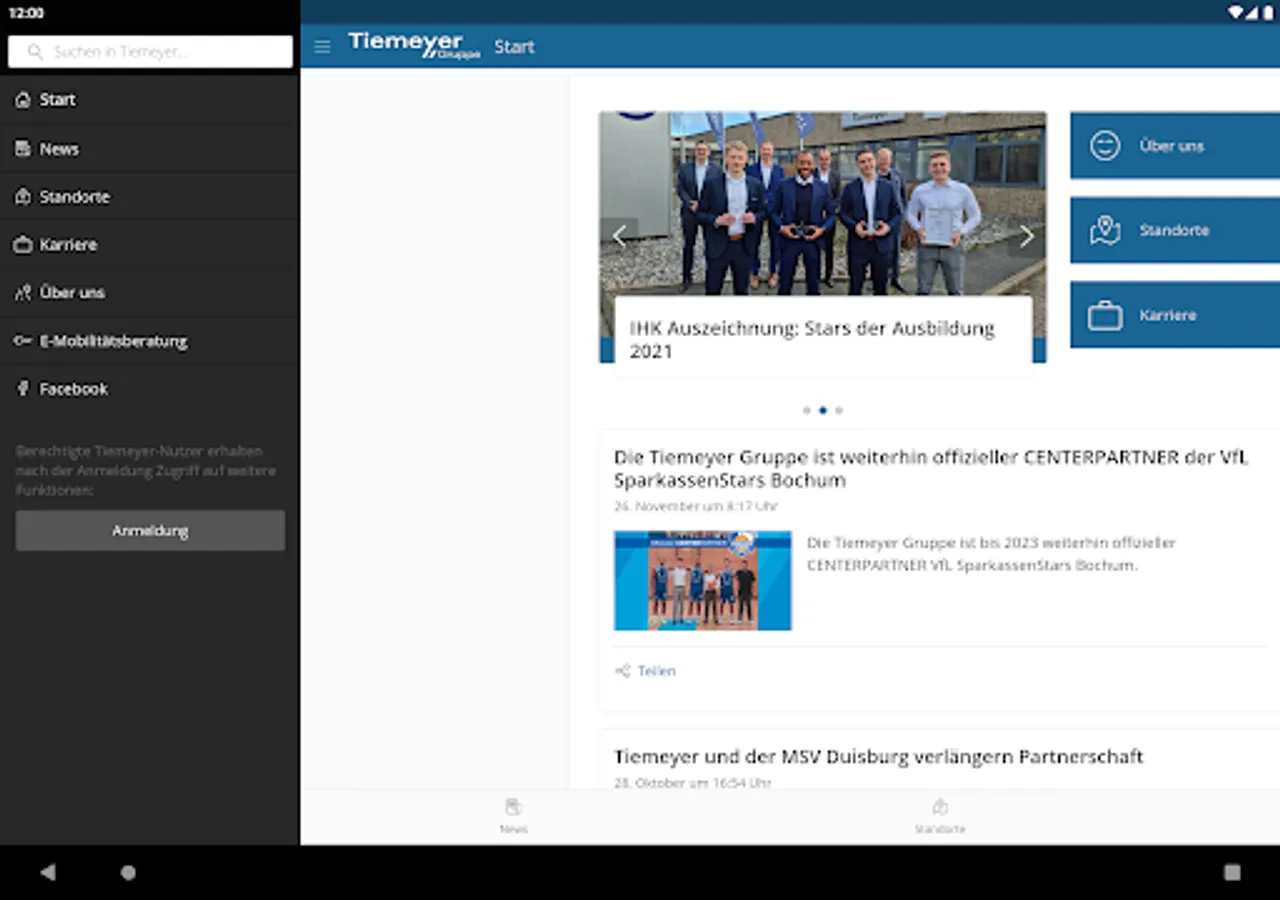Screen dimensions: 1280x900
Task: Open the CENTERPARTNER VfL SparkassenStars article headline
Action: point(932,468)
